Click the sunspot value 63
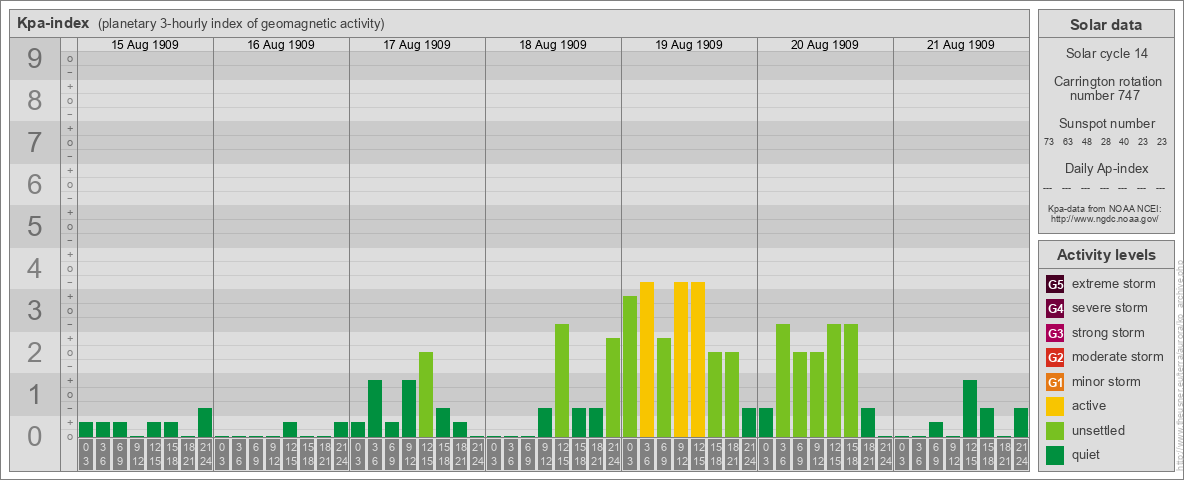Viewport: 1184px width, 480px height. pos(1068,142)
